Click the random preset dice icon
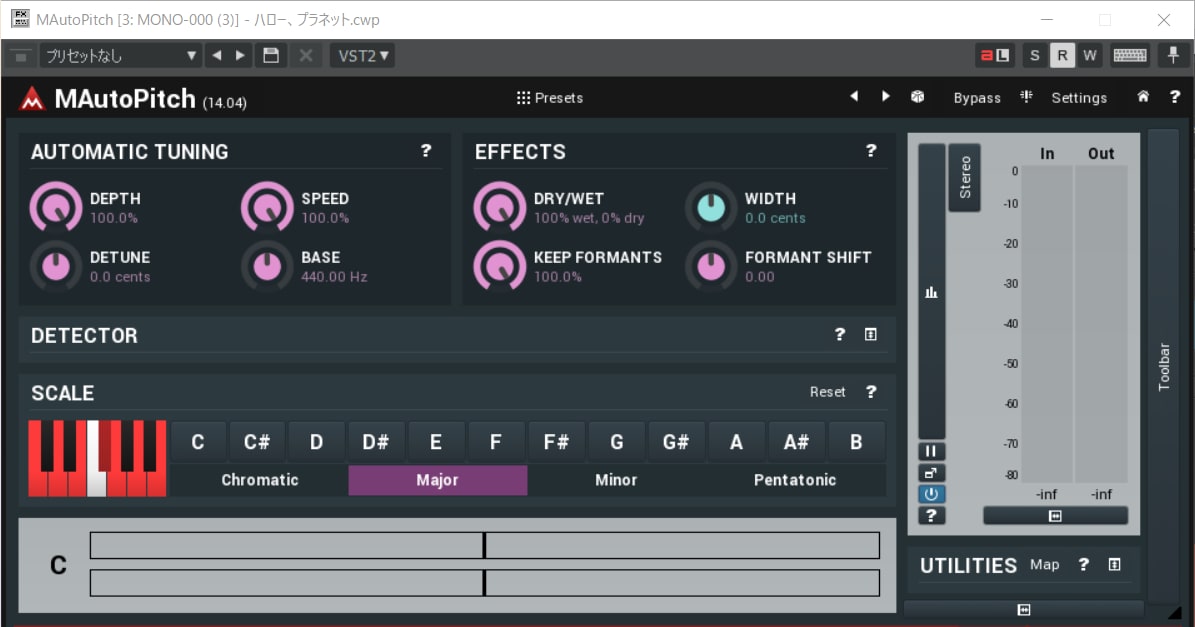This screenshot has width=1195, height=627. (918, 97)
